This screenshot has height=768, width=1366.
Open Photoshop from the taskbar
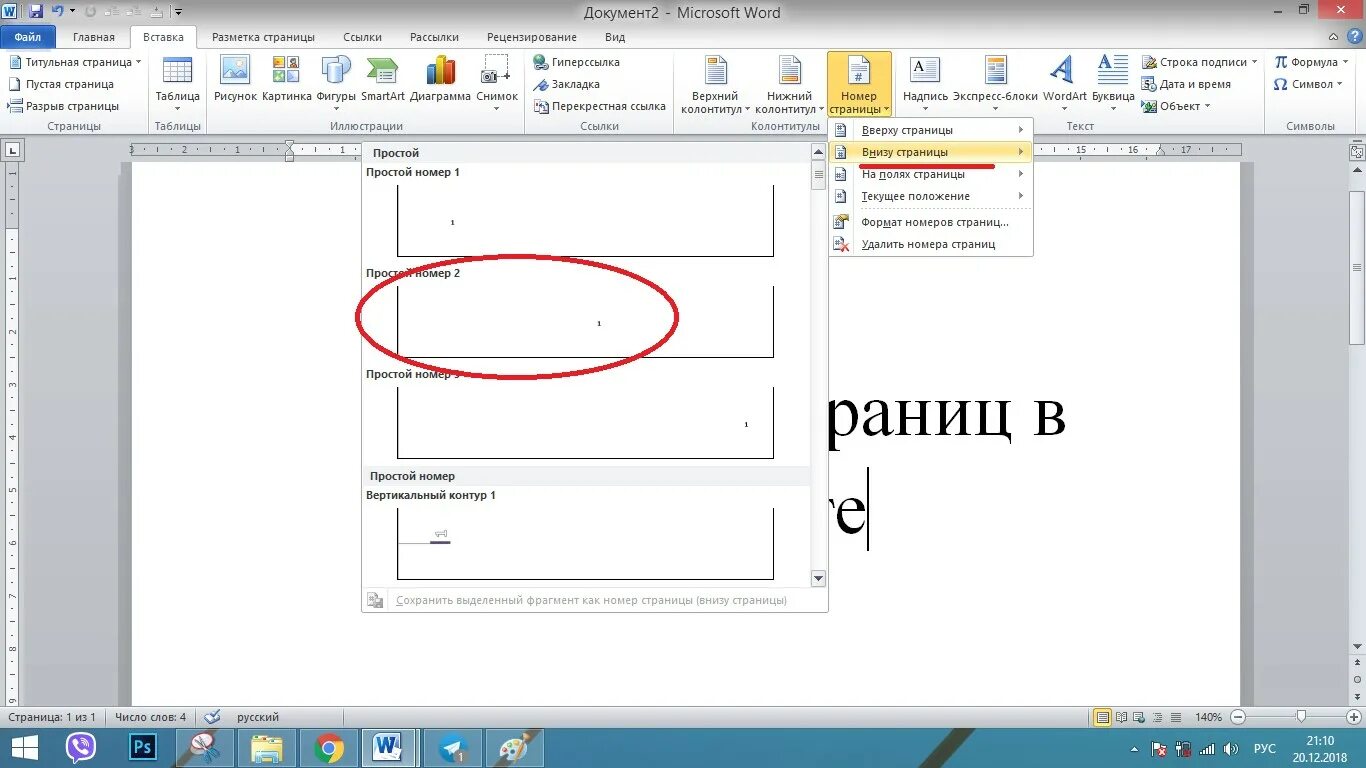144,748
